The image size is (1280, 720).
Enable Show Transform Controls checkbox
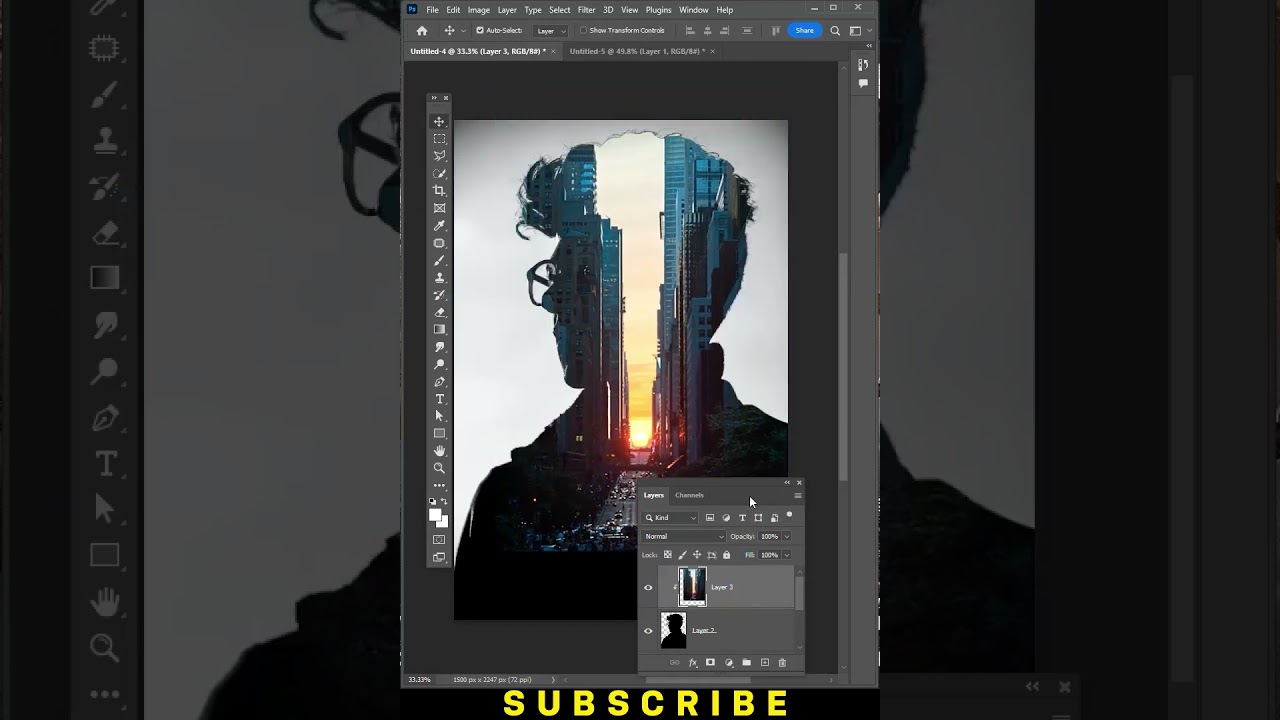583,30
